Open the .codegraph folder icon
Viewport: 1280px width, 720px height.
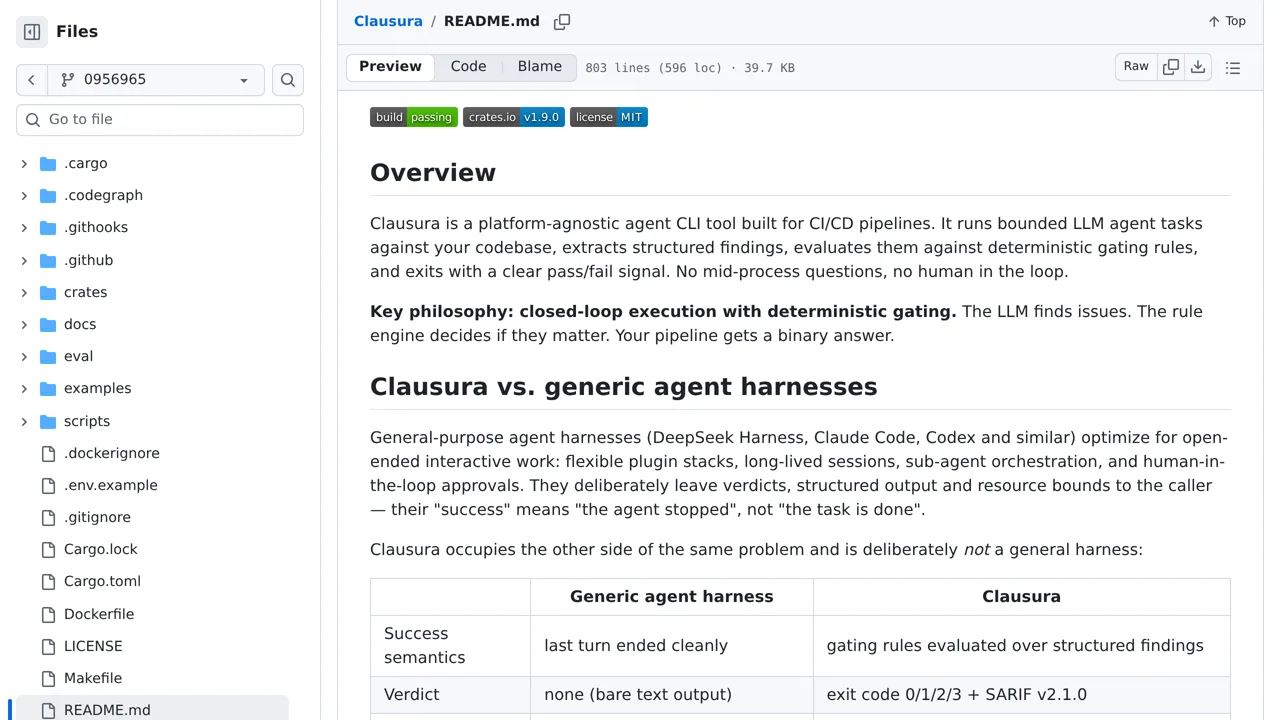[x=48, y=195]
